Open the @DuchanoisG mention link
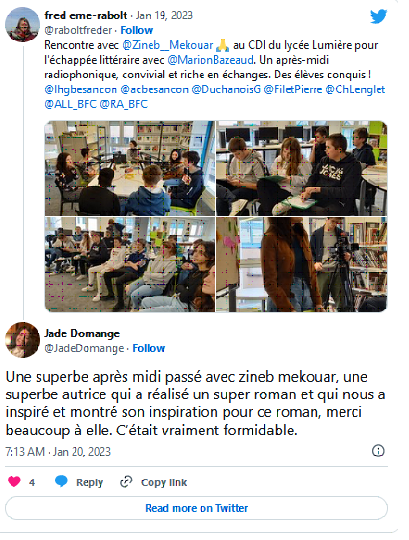This screenshot has width=409, height=540. click(x=226, y=90)
